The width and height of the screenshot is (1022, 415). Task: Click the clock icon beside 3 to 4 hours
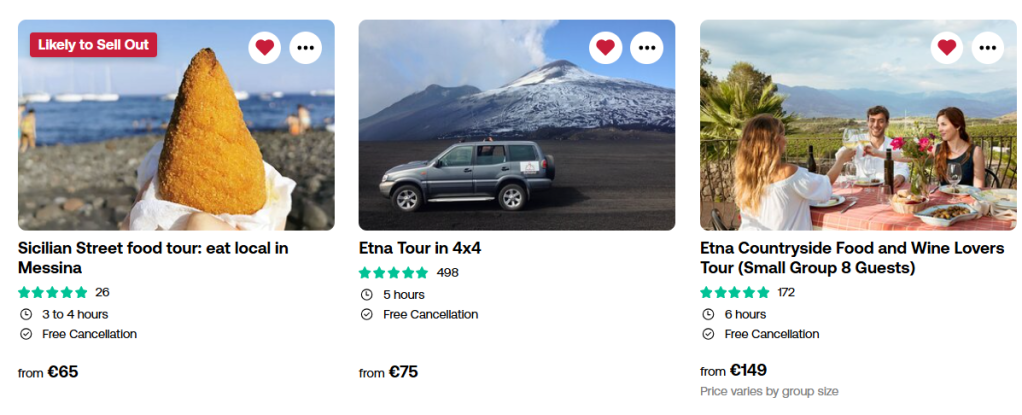pyautogui.click(x=25, y=314)
